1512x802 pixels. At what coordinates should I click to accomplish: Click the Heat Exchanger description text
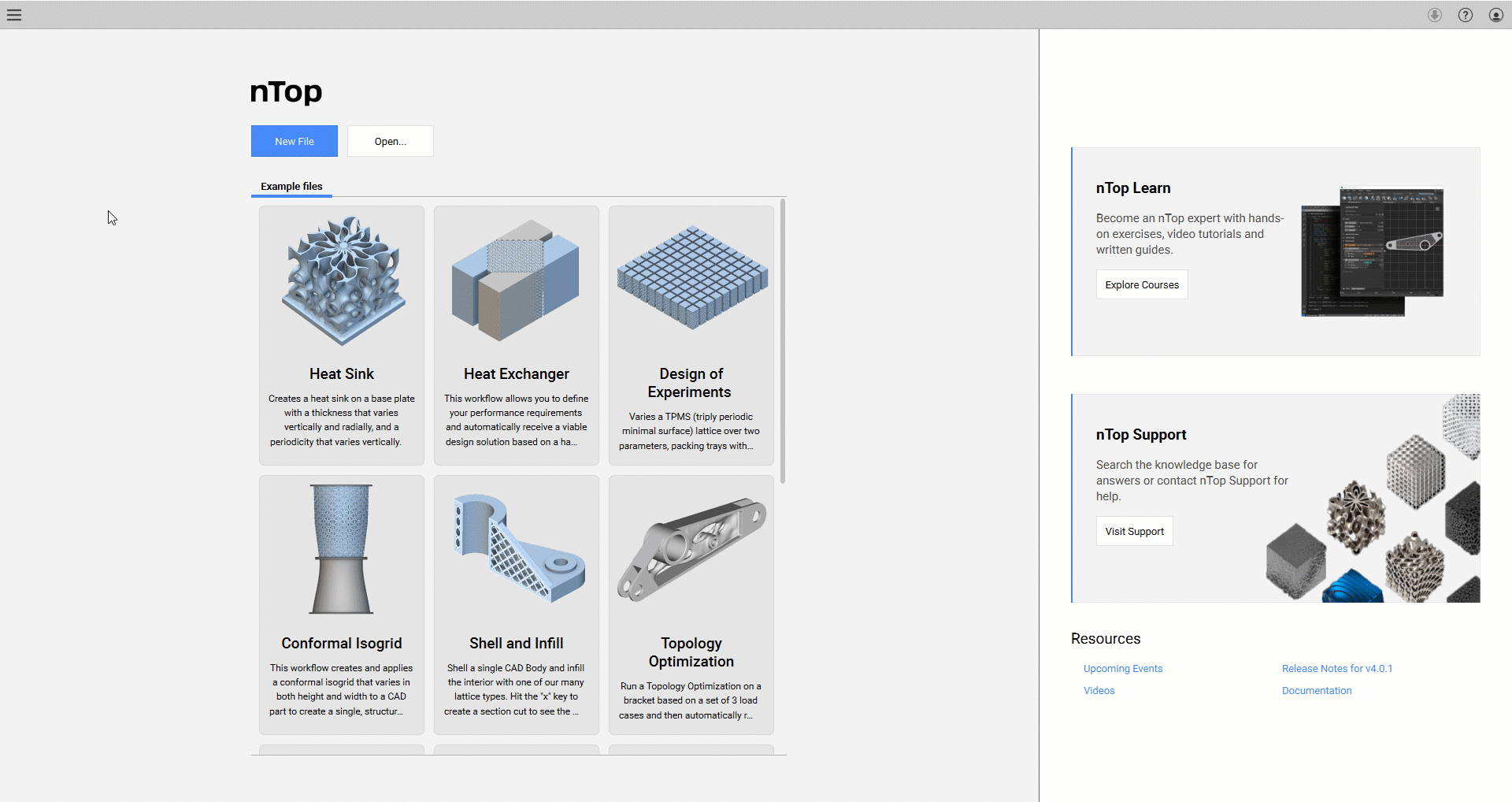pyautogui.click(x=517, y=421)
